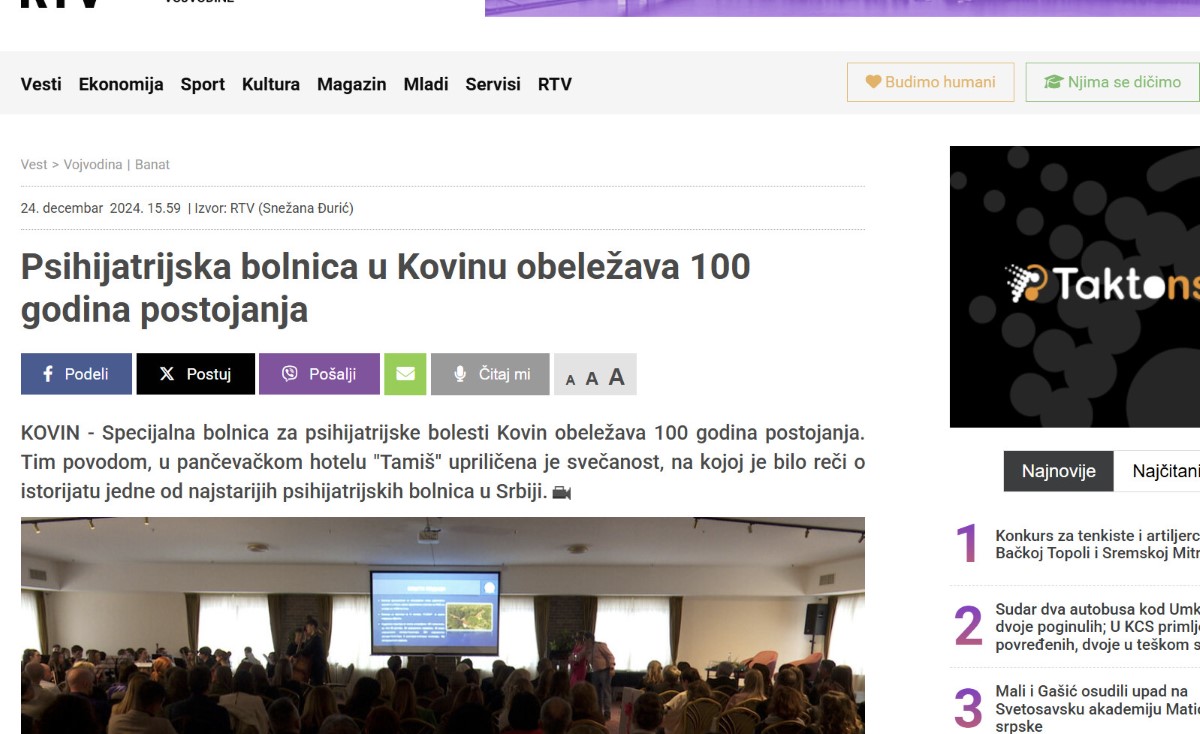Switch to the Najnovije tab

[x=1058, y=471]
